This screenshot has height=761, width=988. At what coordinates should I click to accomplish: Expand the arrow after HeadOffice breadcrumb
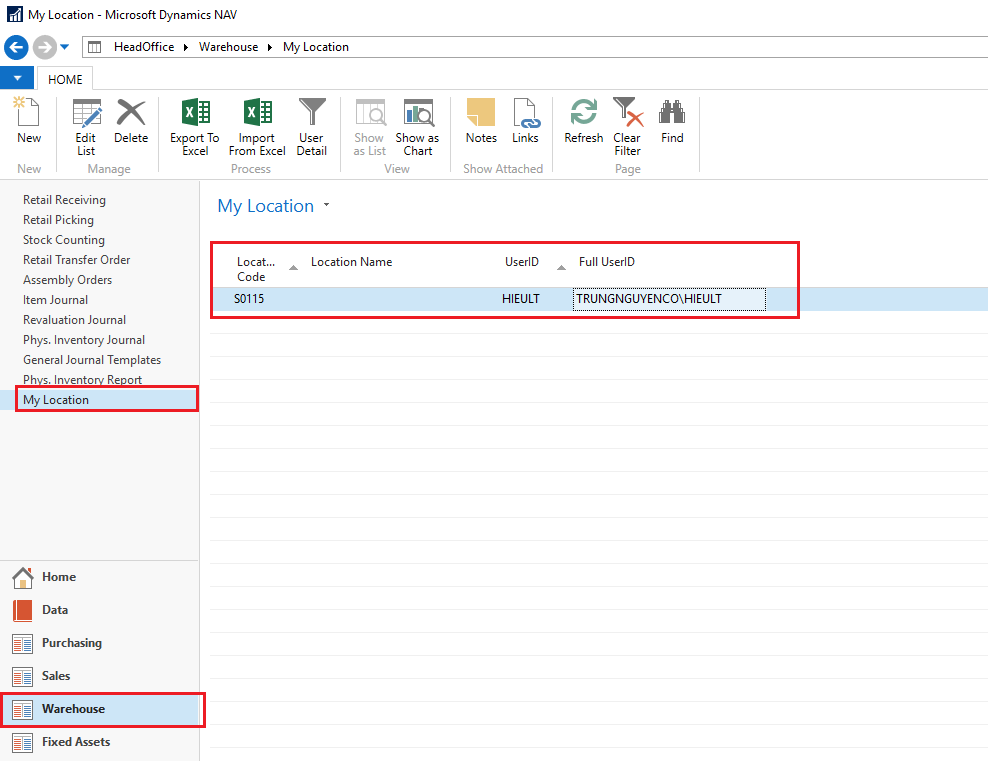tap(186, 47)
